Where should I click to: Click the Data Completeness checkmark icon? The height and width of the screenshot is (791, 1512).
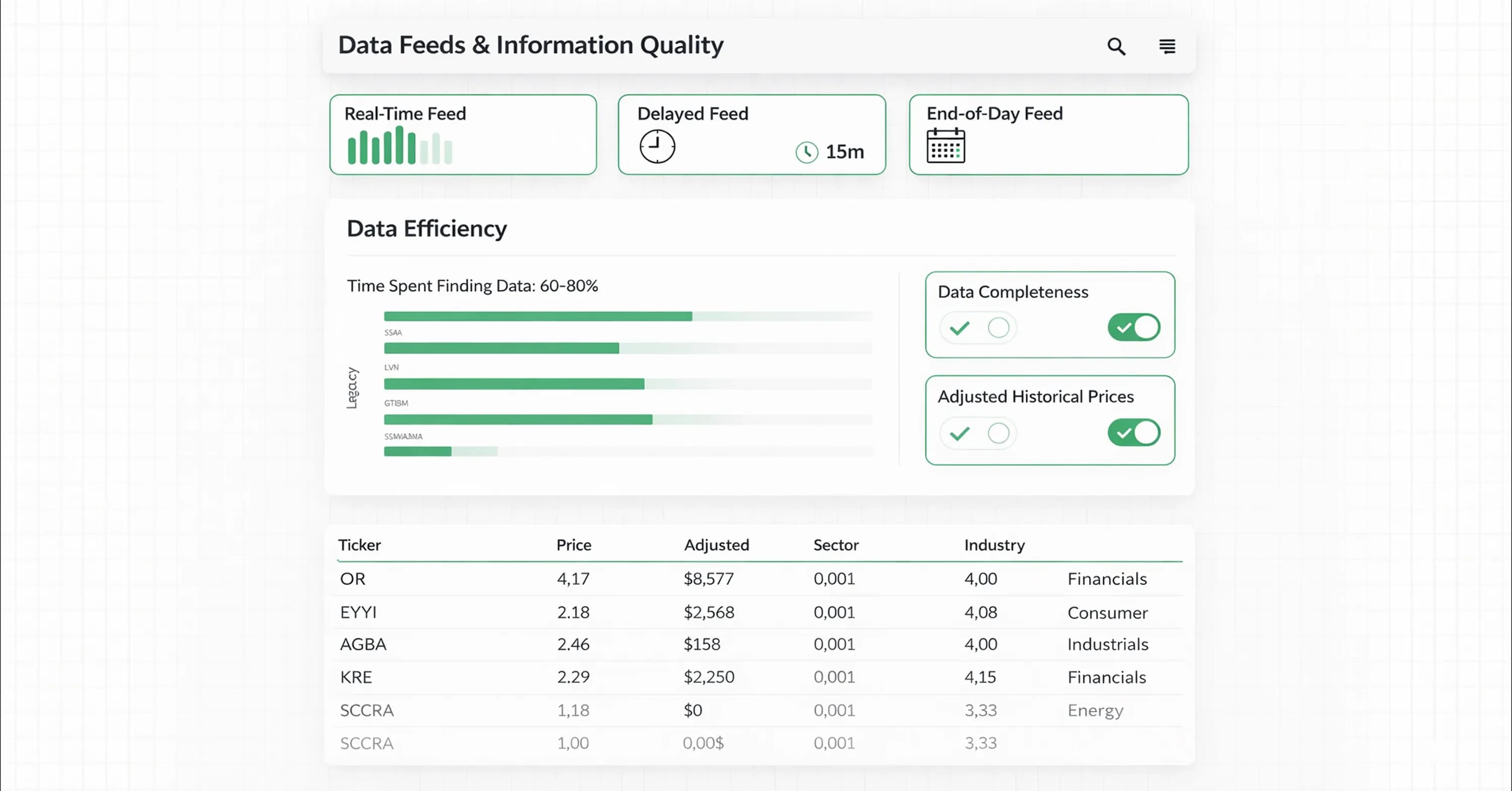coord(960,327)
